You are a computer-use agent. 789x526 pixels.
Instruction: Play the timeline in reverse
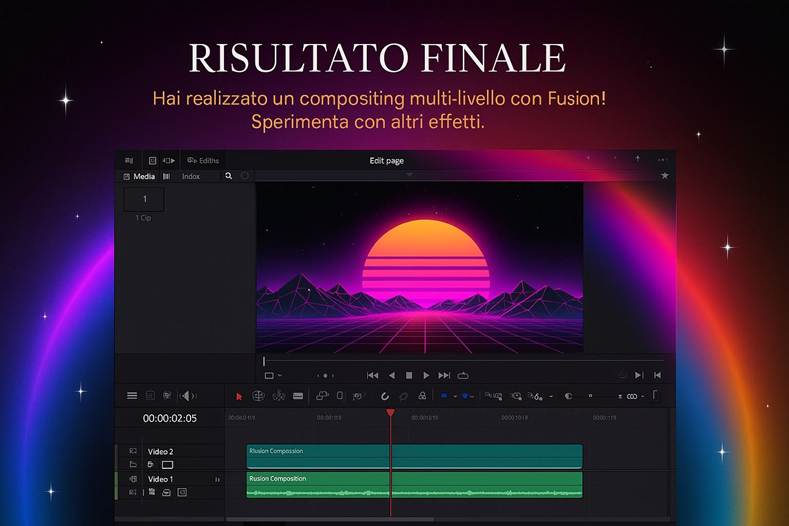(391, 375)
